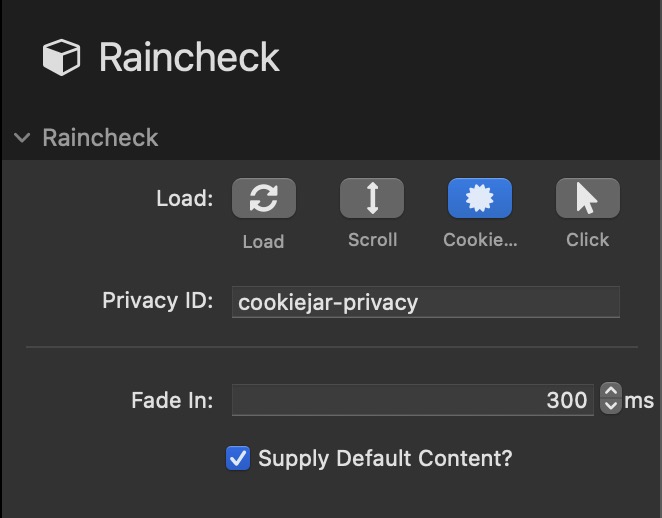Increase Fade In with stepper up arrow
Screen dimensions: 662x518
pyautogui.click(x=611, y=391)
